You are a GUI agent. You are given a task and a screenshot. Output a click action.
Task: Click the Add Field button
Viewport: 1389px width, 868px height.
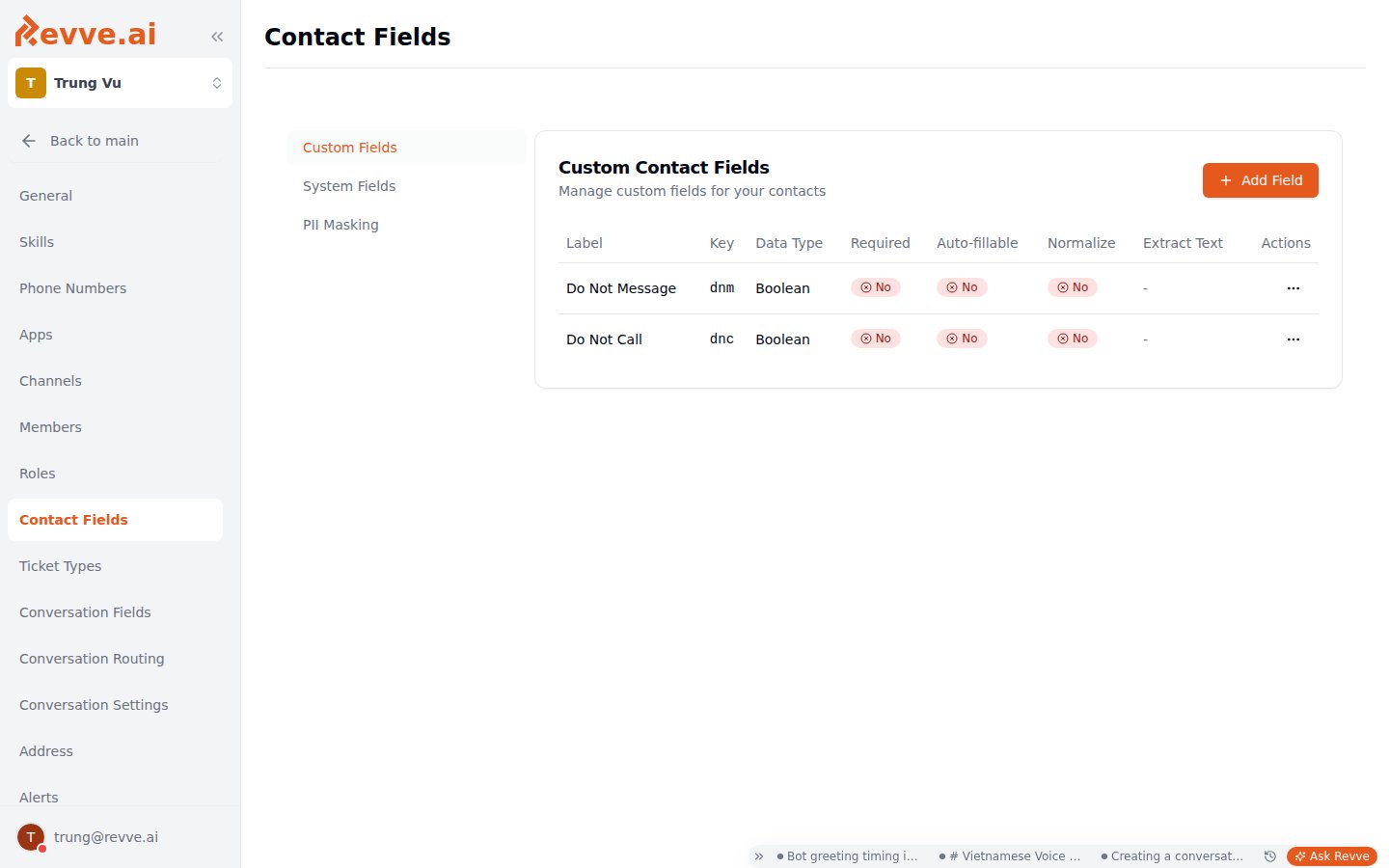coord(1260,180)
